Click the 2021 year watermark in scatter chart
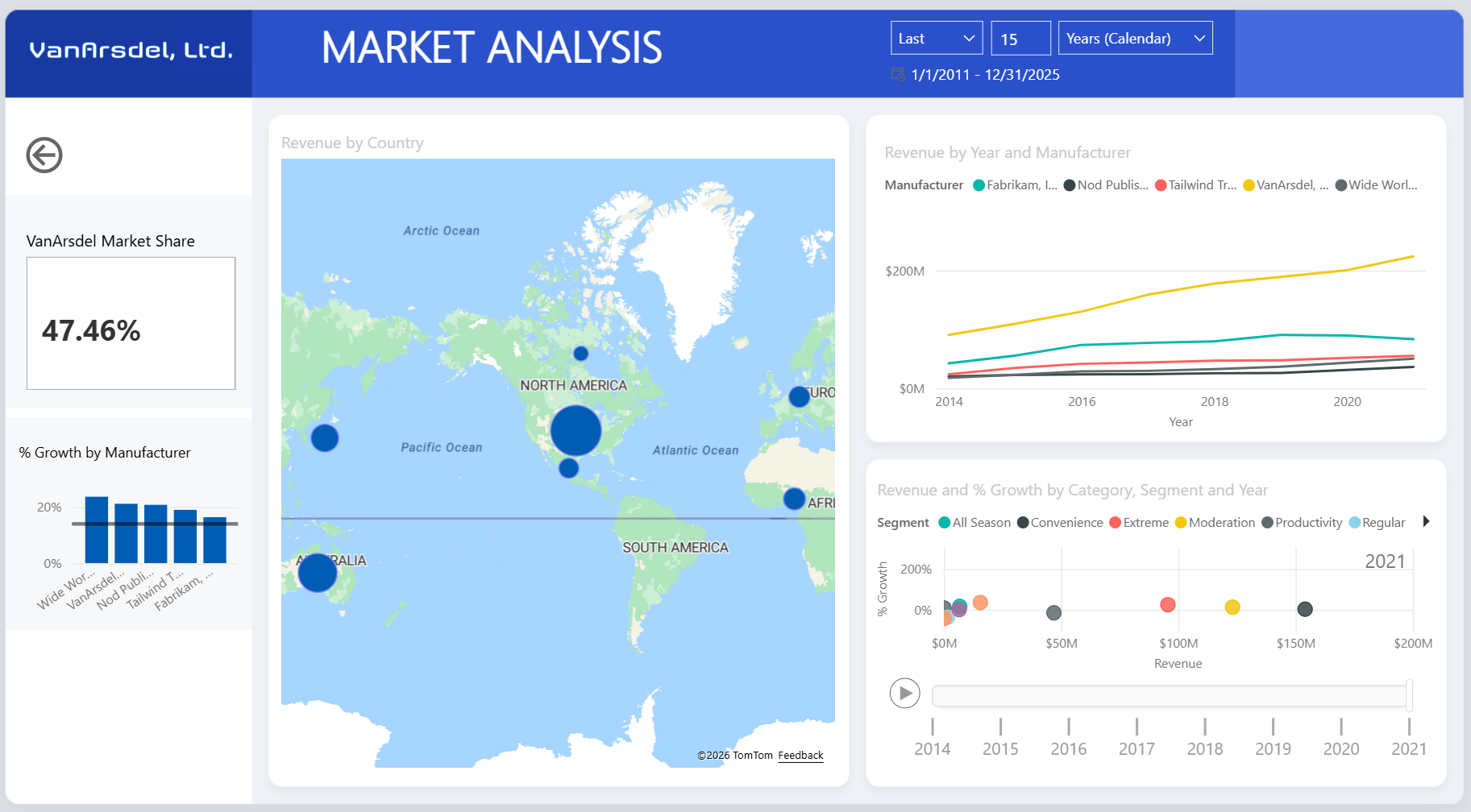The height and width of the screenshot is (812, 1471). 1385,561
